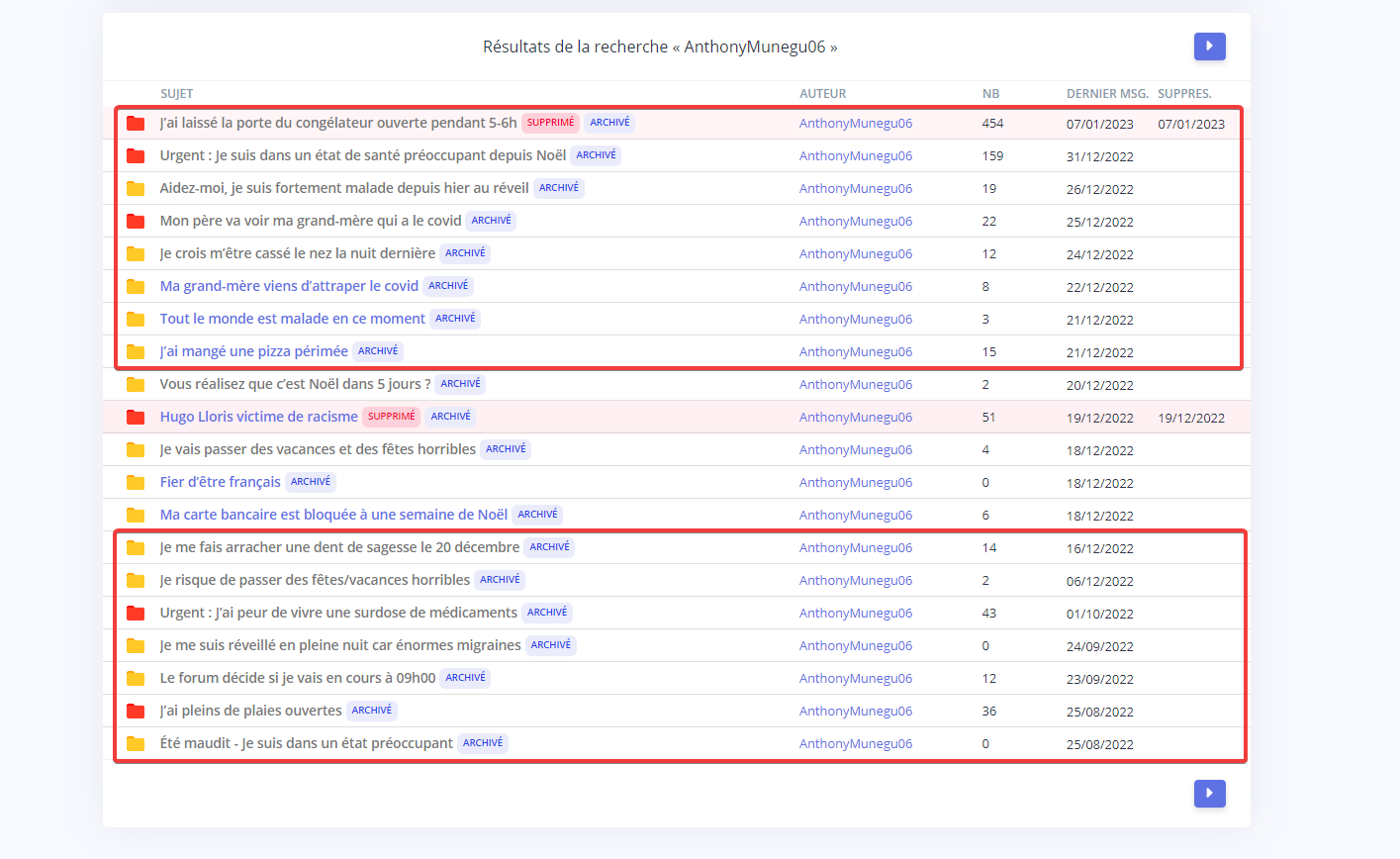Viewport: 1400px width, 859px height.
Task: Click yellow folder icon beside pizza périmée topic
Action: pyautogui.click(x=136, y=352)
